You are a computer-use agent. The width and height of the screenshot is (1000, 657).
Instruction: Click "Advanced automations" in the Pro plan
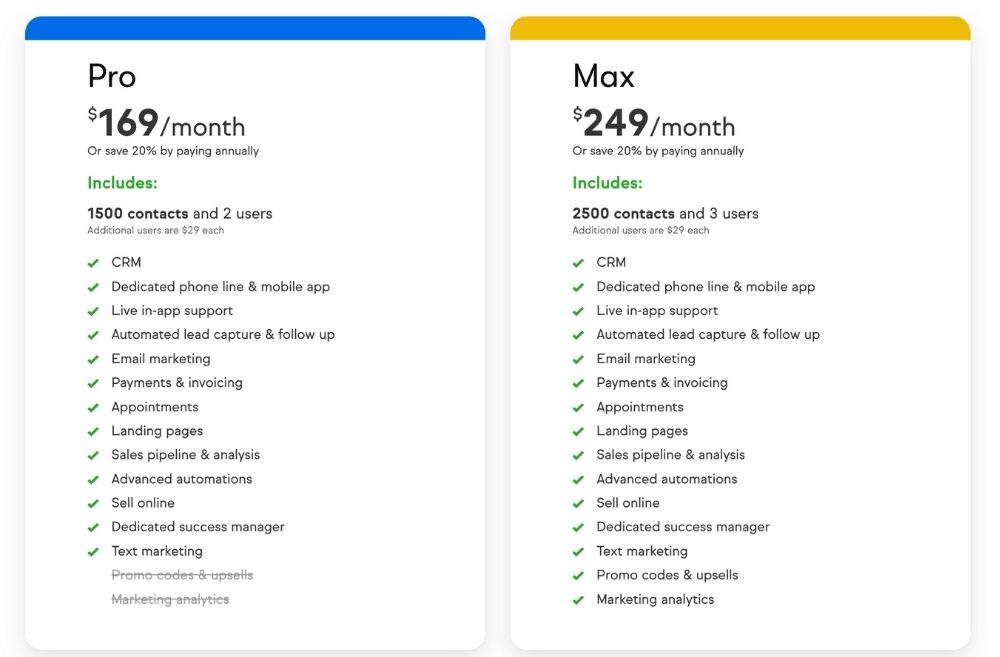pos(182,479)
